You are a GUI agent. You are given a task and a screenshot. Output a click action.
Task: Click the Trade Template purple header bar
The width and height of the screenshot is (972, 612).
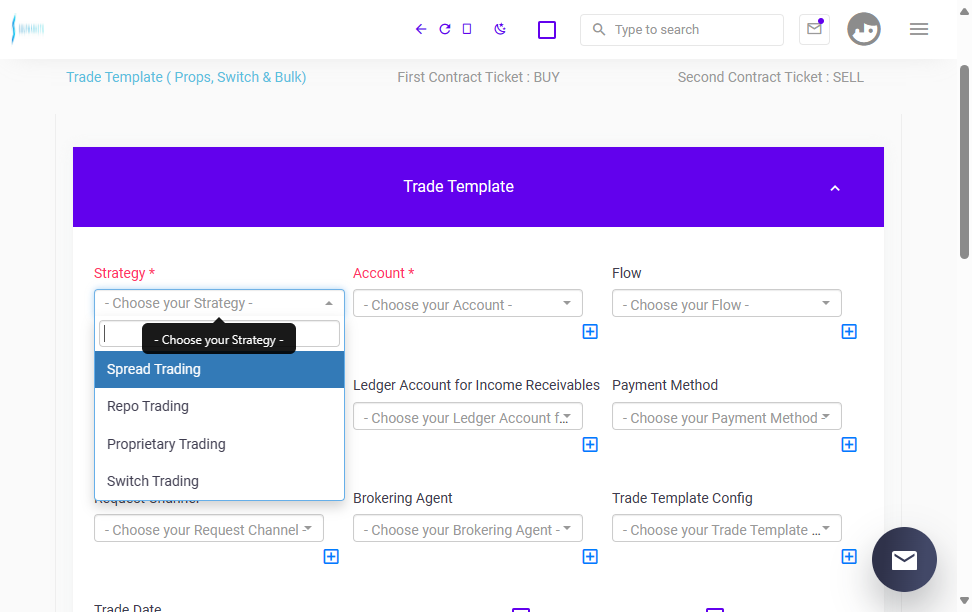point(478,187)
